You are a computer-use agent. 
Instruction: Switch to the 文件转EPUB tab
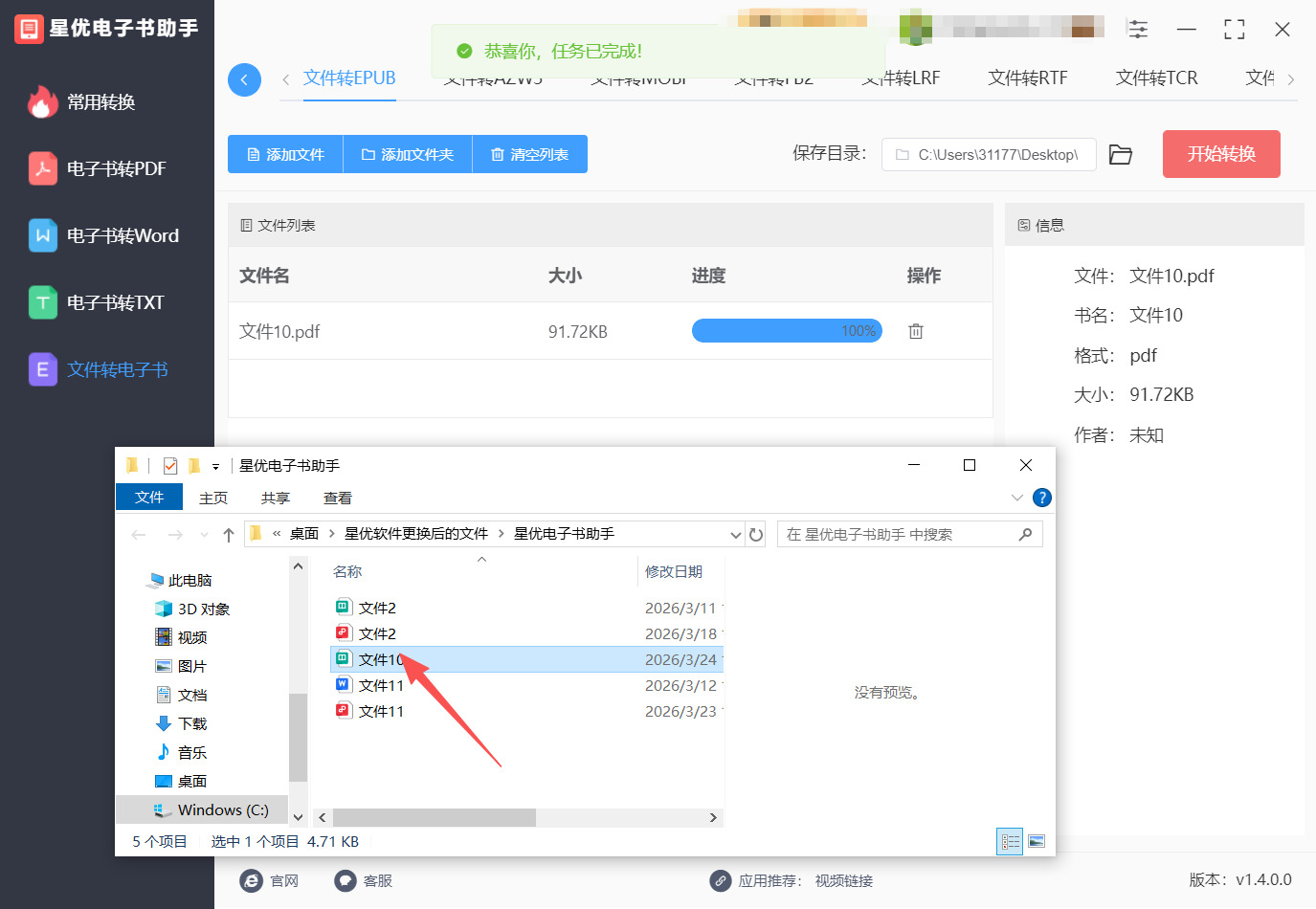(349, 78)
